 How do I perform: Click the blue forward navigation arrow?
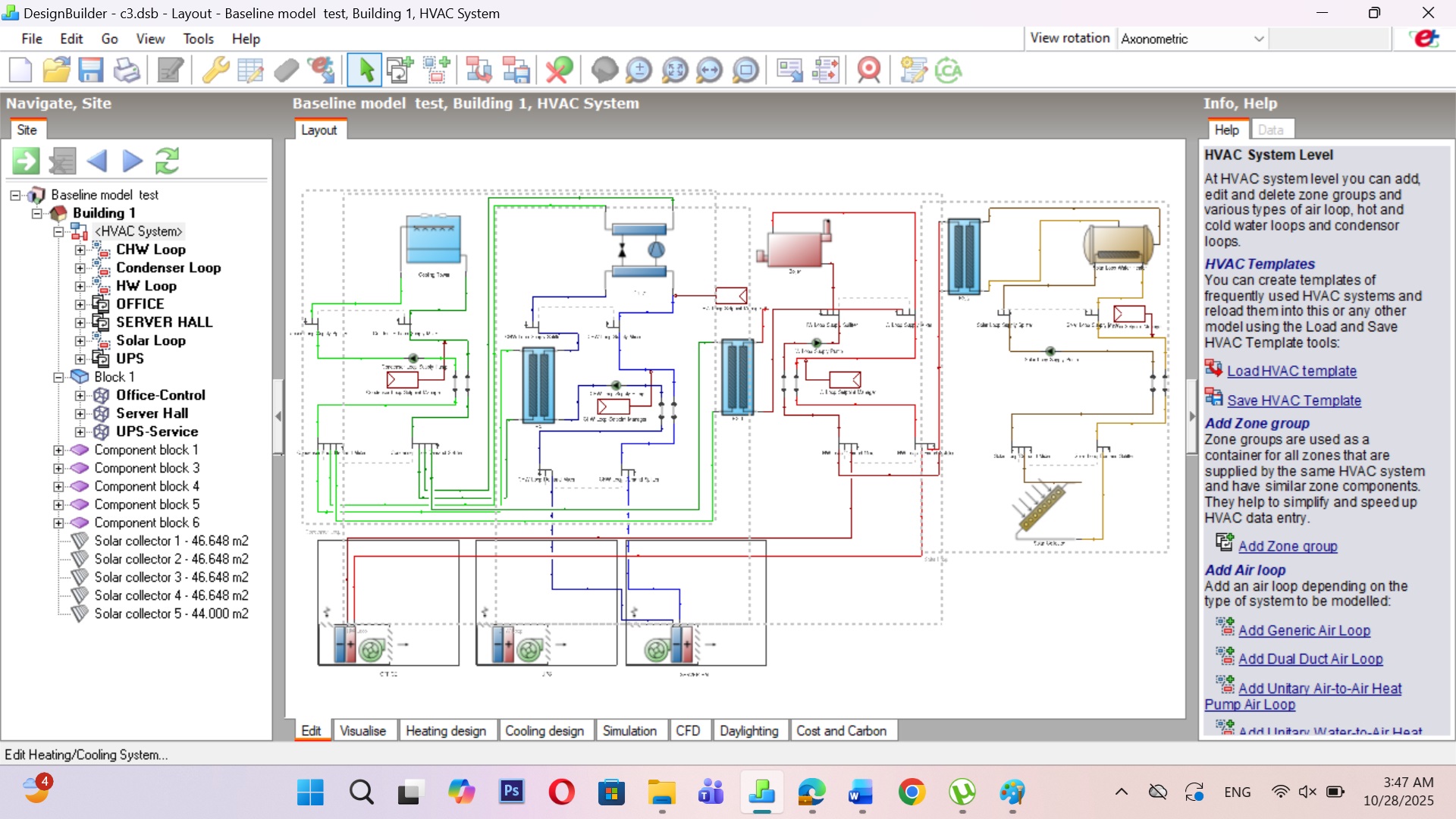tap(132, 161)
